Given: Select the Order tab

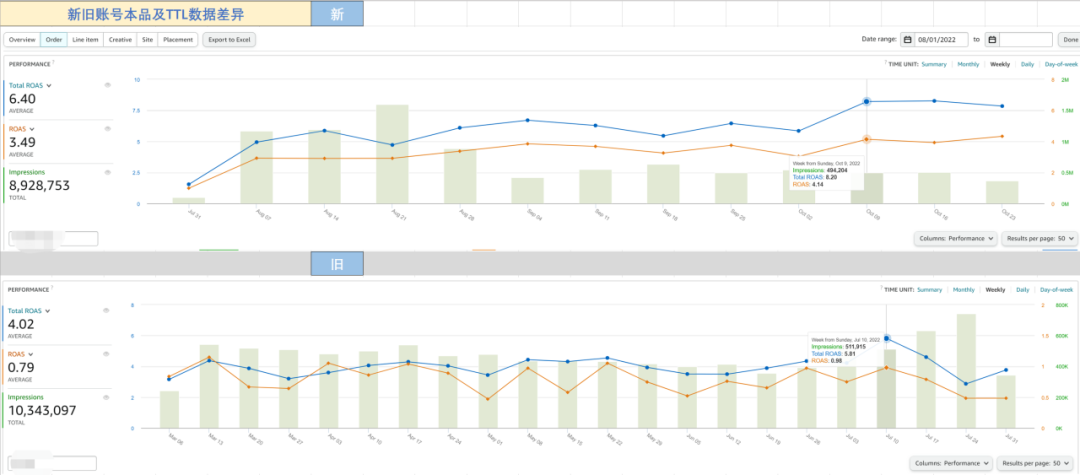Looking at the screenshot, I should (54, 40).
